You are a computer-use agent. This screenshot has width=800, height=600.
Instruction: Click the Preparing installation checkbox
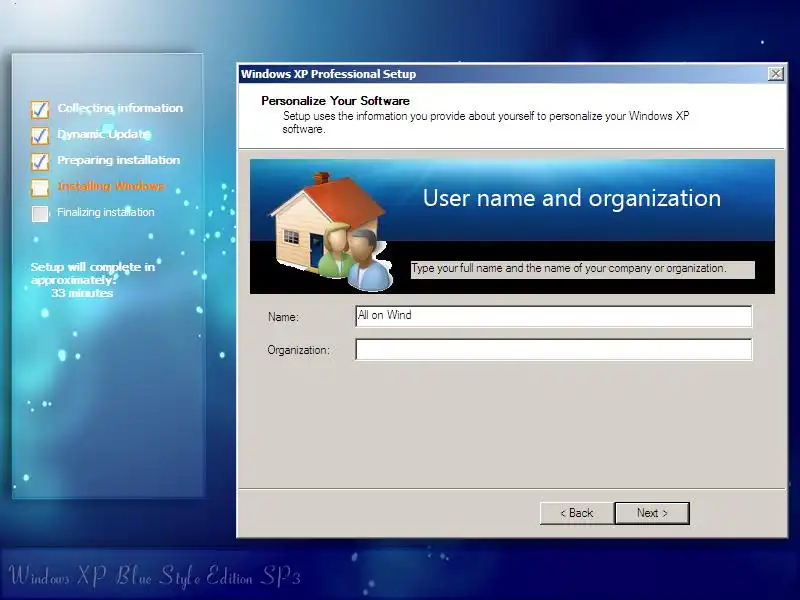(x=40, y=161)
